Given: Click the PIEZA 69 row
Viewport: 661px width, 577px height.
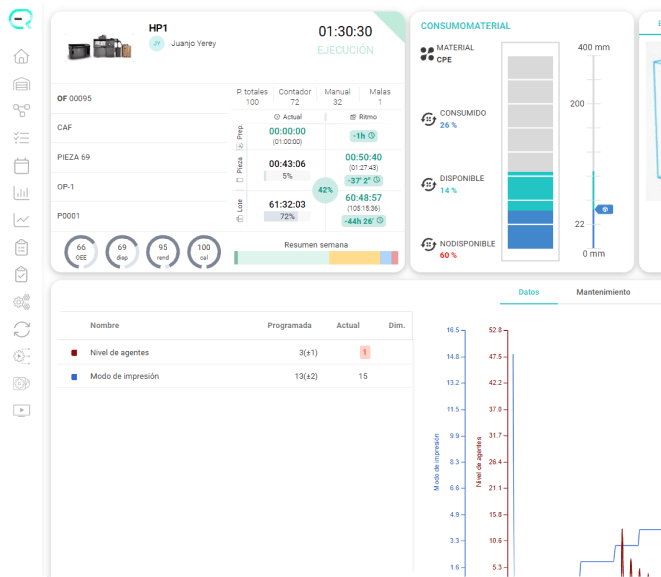Looking at the screenshot, I should tap(139, 157).
